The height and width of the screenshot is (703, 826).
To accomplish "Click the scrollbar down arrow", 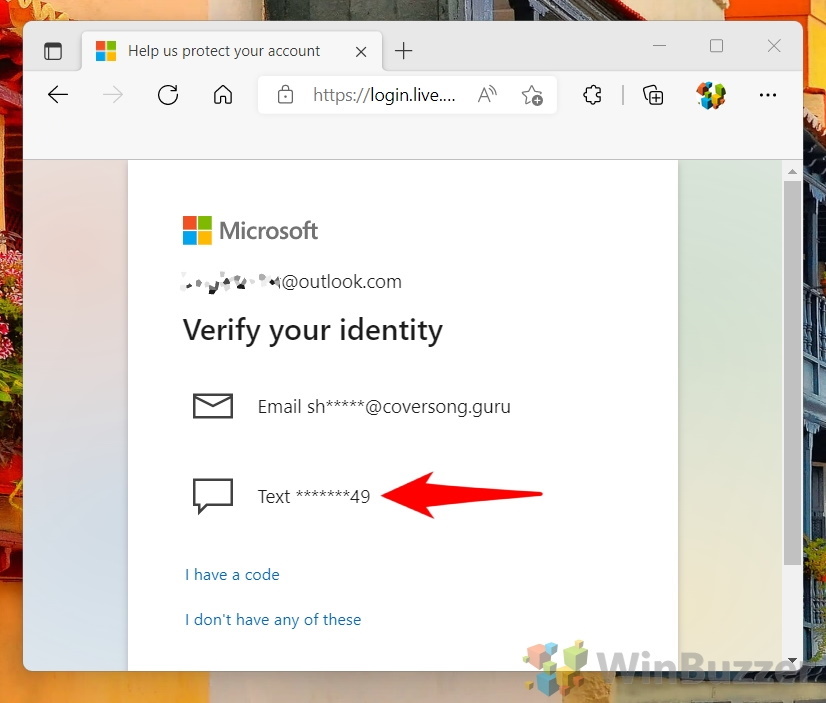I will [x=792, y=660].
